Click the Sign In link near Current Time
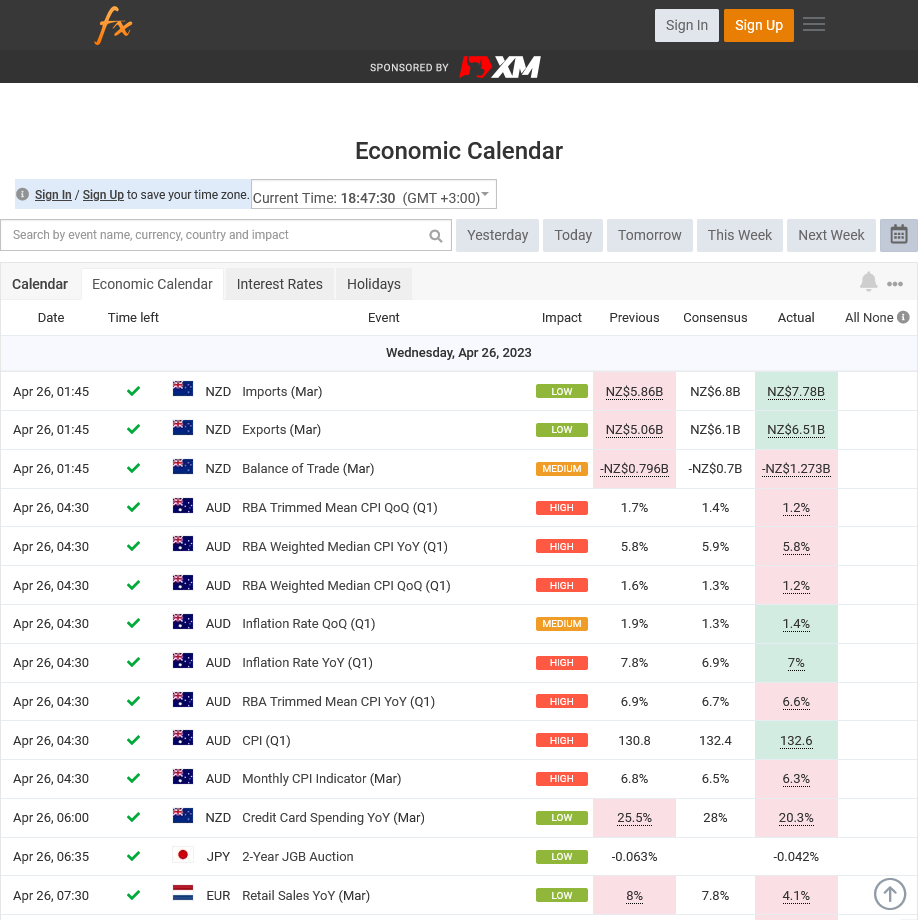 [53, 194]
